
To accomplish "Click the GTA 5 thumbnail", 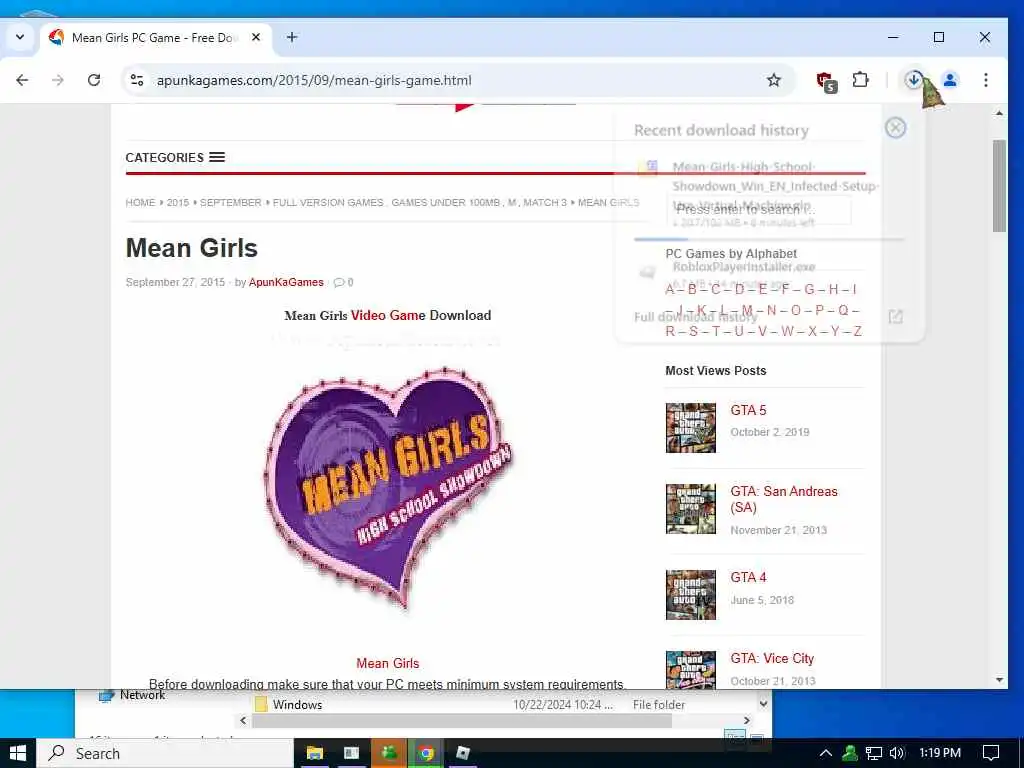I will [690, 428].
